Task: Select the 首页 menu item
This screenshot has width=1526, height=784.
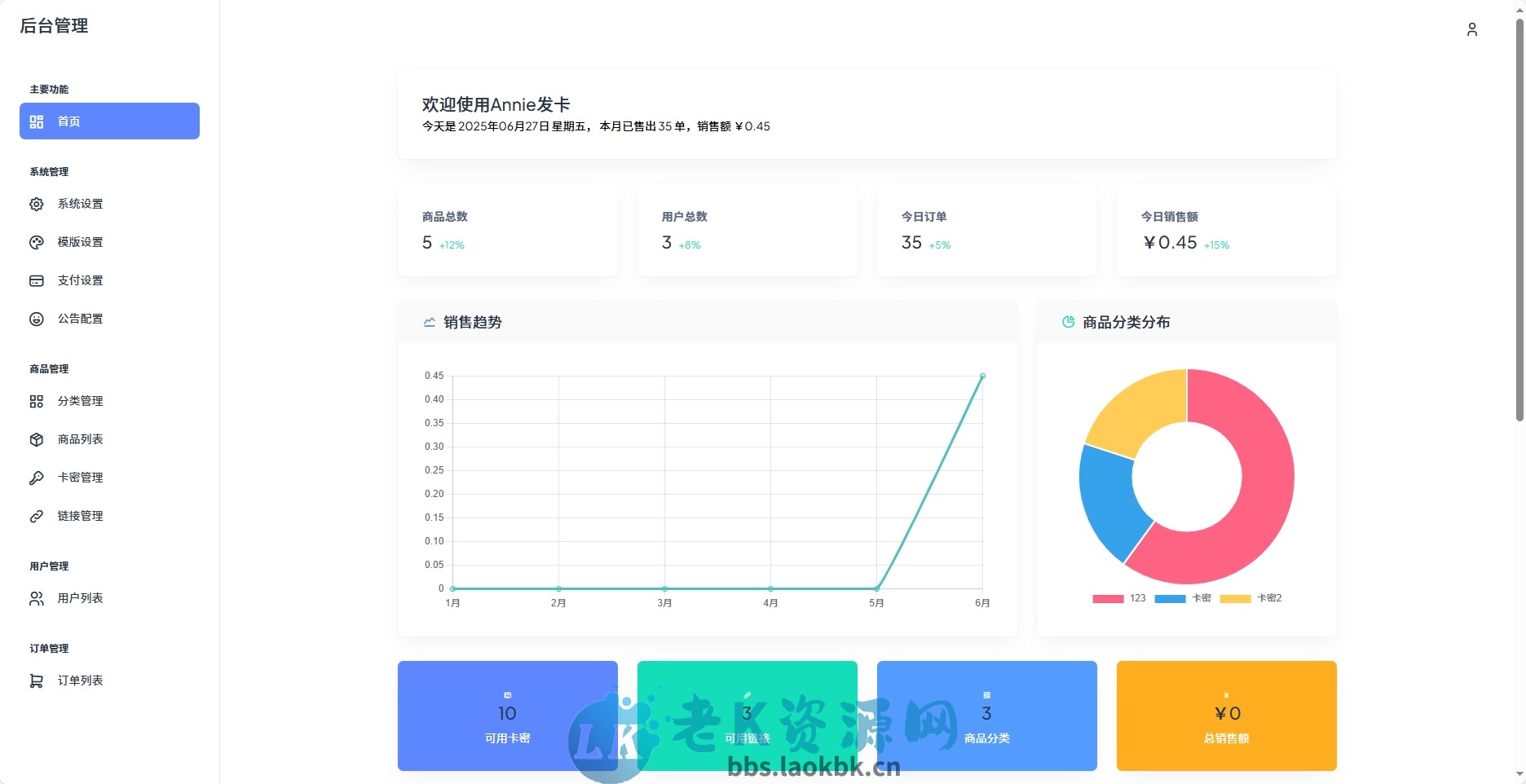Action: [x=109, y=121]
